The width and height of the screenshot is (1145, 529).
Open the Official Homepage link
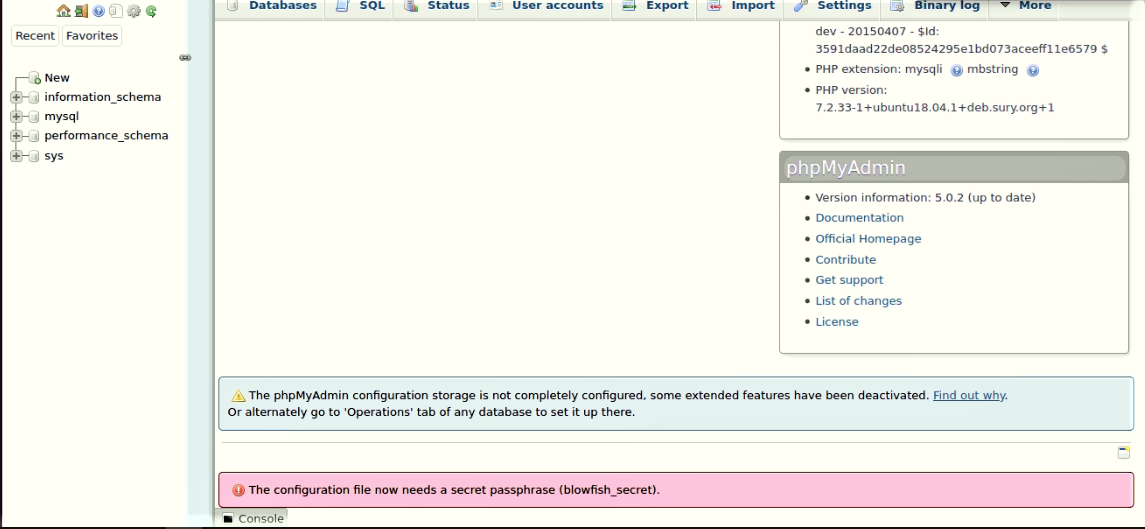pos(868,239)
